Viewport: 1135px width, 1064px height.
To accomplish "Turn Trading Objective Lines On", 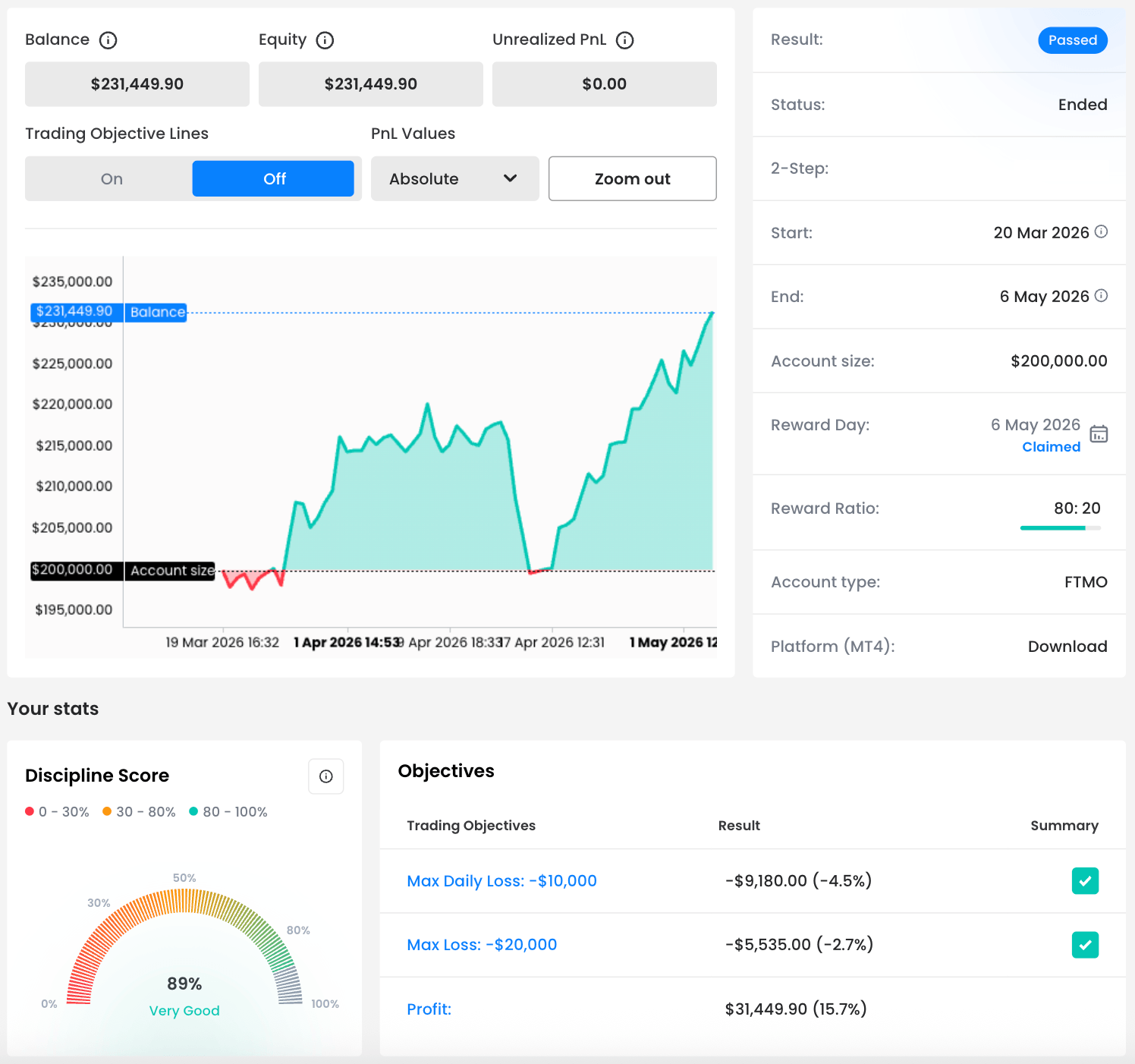I will (112, 179).
